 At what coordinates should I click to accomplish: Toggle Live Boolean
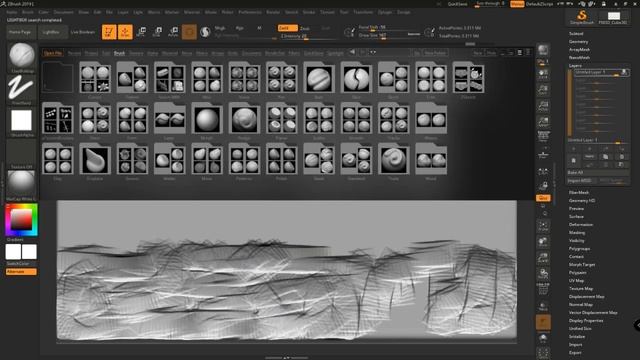click(x=83, y=32)
